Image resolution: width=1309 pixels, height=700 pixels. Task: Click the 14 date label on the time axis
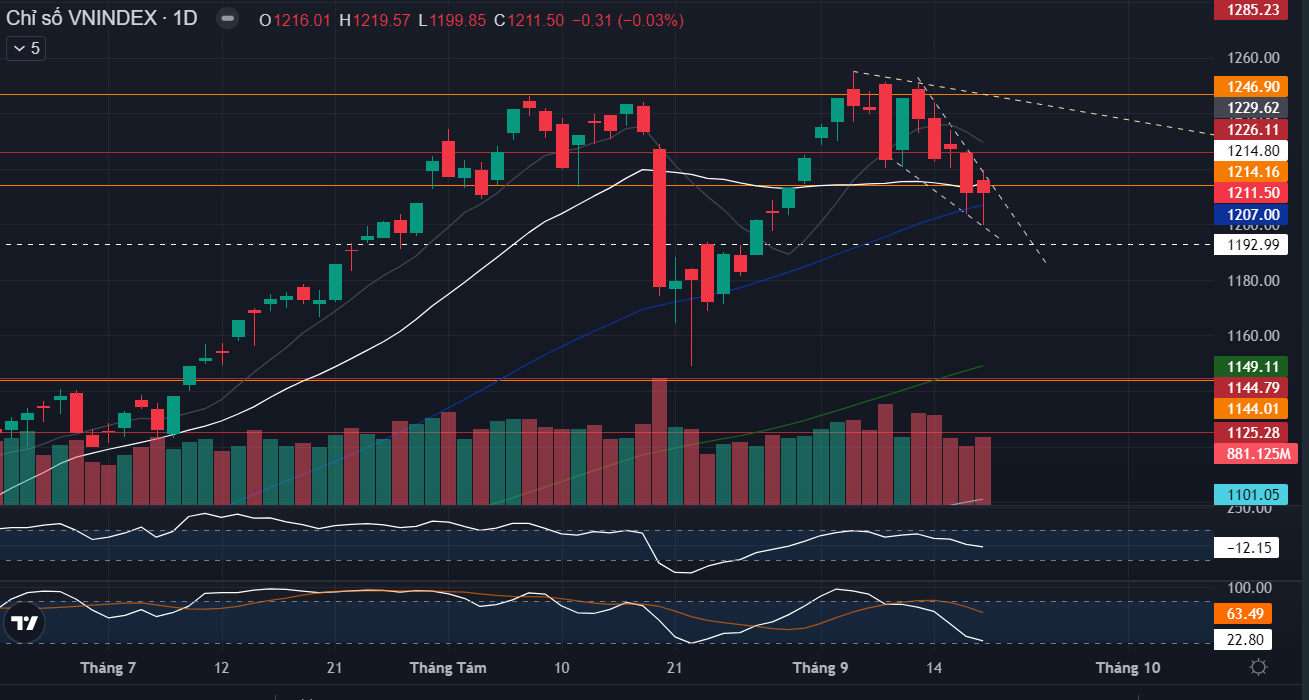tap(935, 667)
